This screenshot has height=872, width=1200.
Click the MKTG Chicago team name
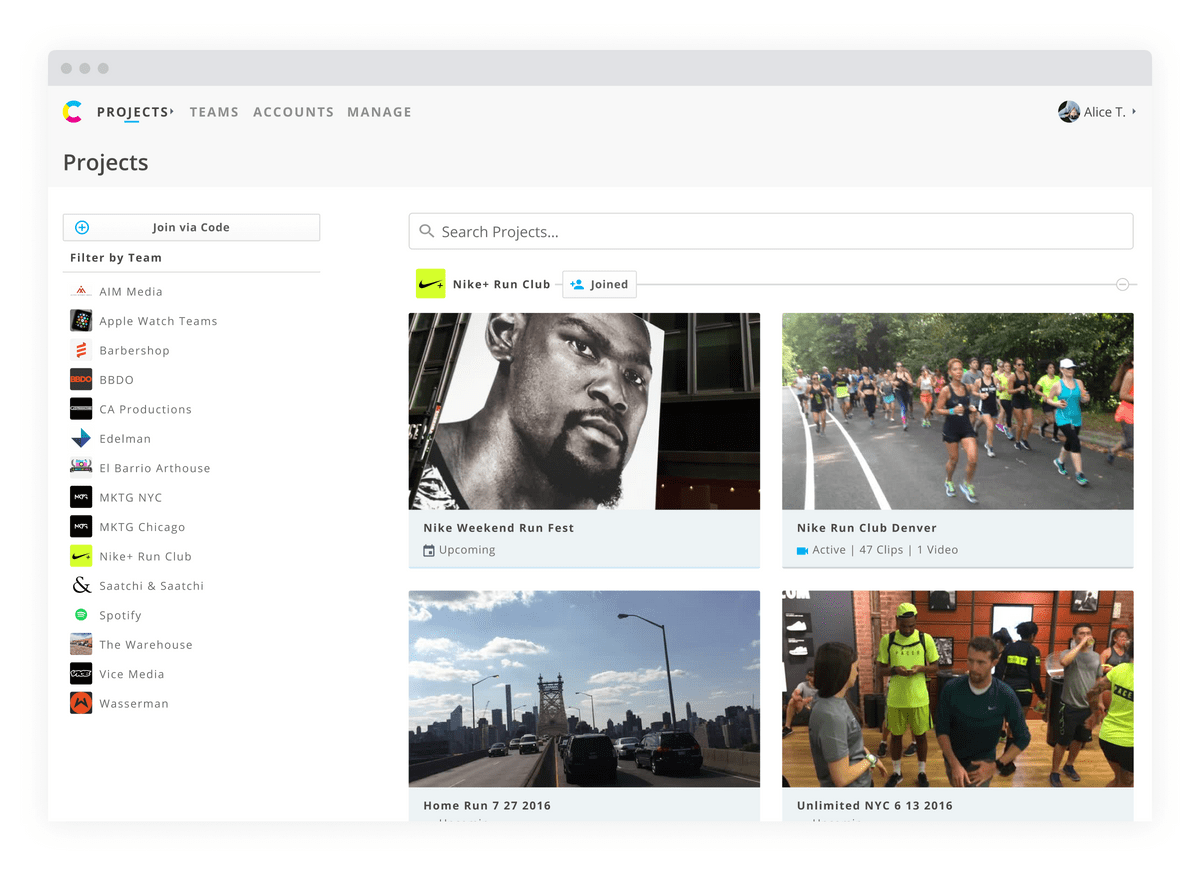click(142, 527)
